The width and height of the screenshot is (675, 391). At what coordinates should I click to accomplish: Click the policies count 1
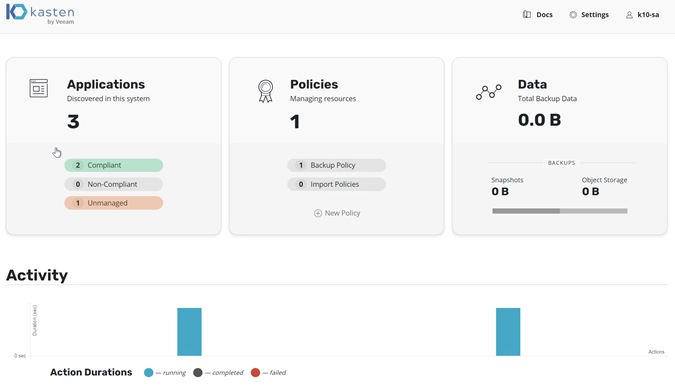point(295,121)
